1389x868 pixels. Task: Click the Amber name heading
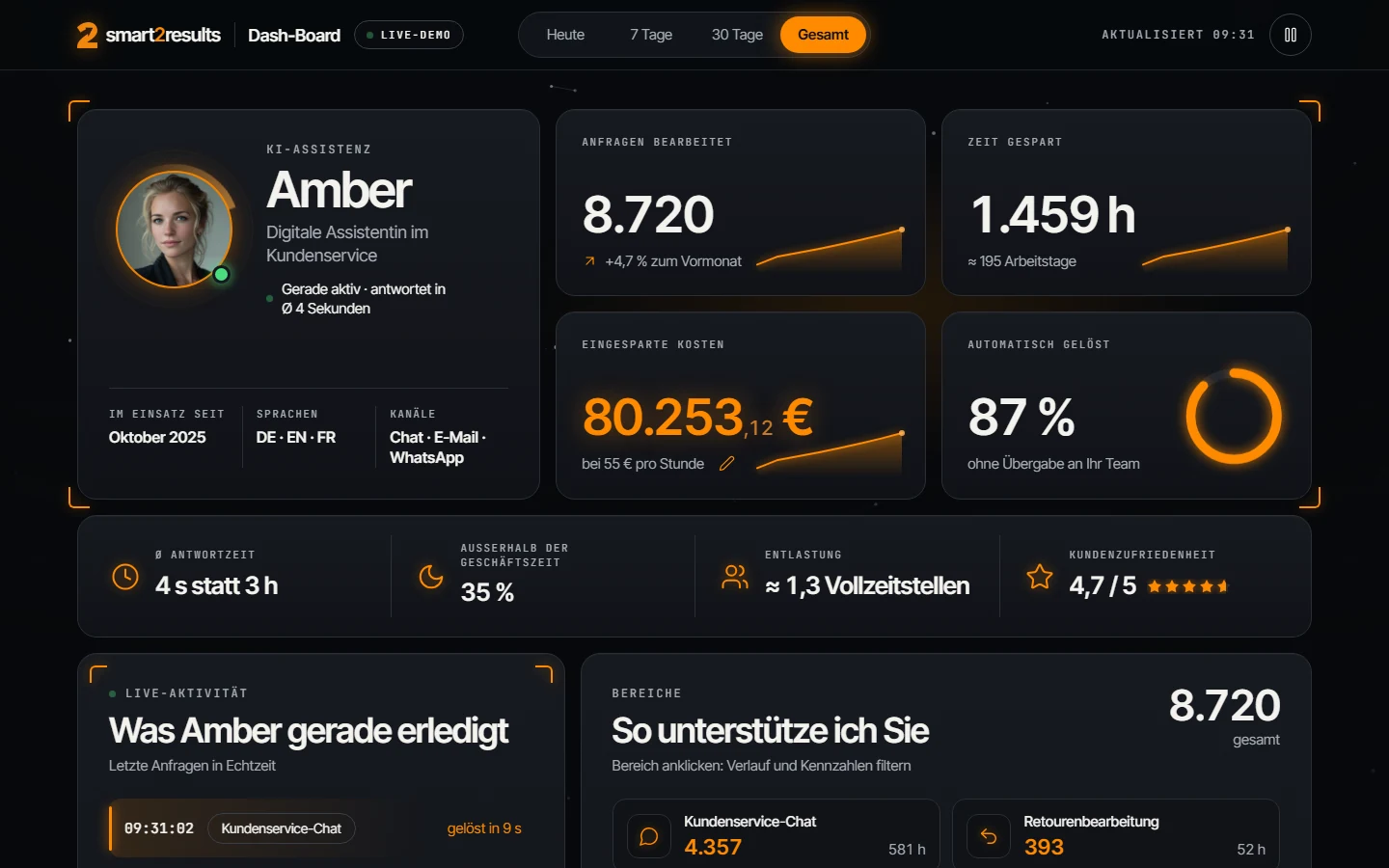pos(340,190)
